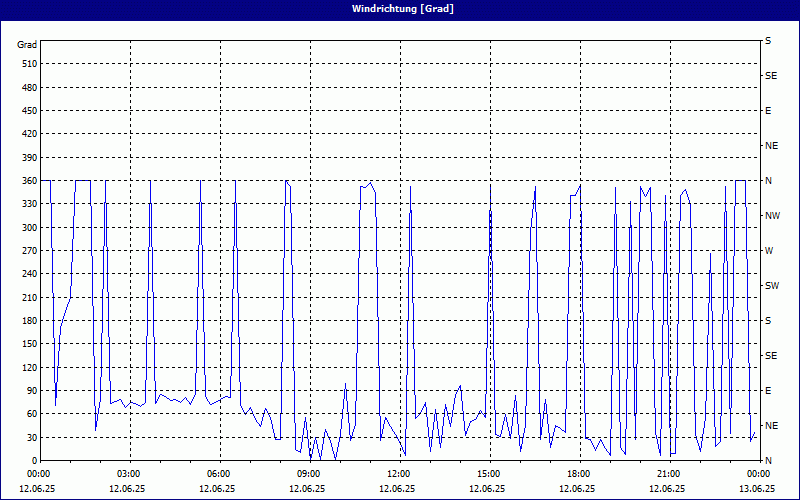This screenshot has width=800, height=500.
Task: Click the 18:00 time axis label
Action: pyautogui.click(x=578, y=474)
